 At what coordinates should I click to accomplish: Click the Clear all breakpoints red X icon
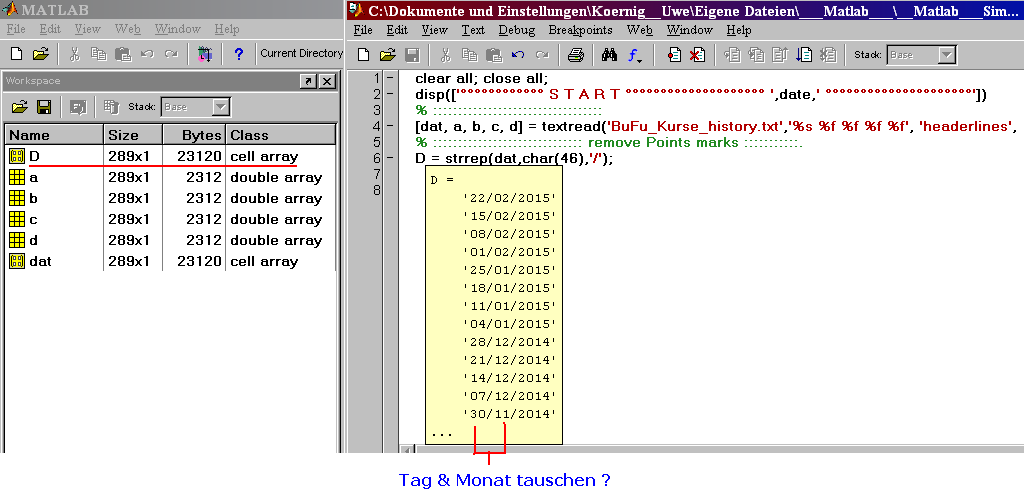click(698, 55)
